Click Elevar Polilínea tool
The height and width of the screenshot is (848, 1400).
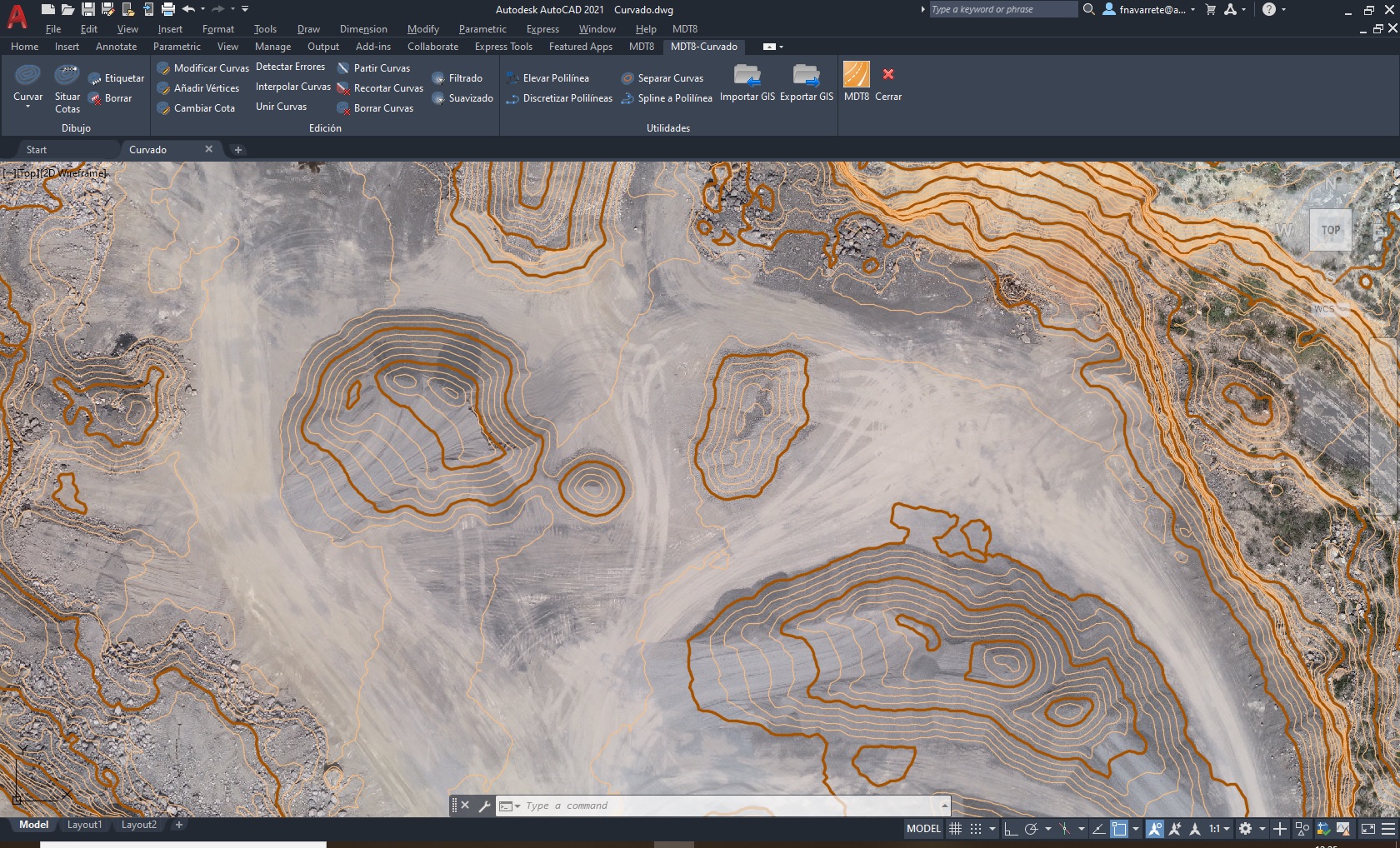547,78
